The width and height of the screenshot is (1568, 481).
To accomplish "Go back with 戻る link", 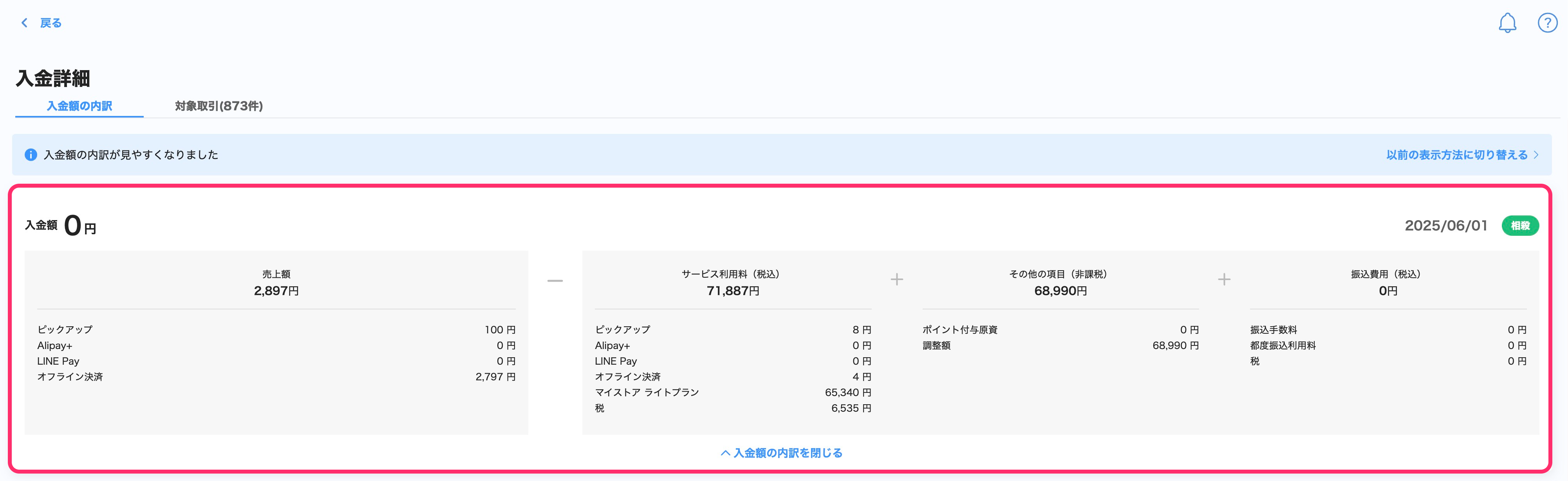I will (x=51, y=23).
